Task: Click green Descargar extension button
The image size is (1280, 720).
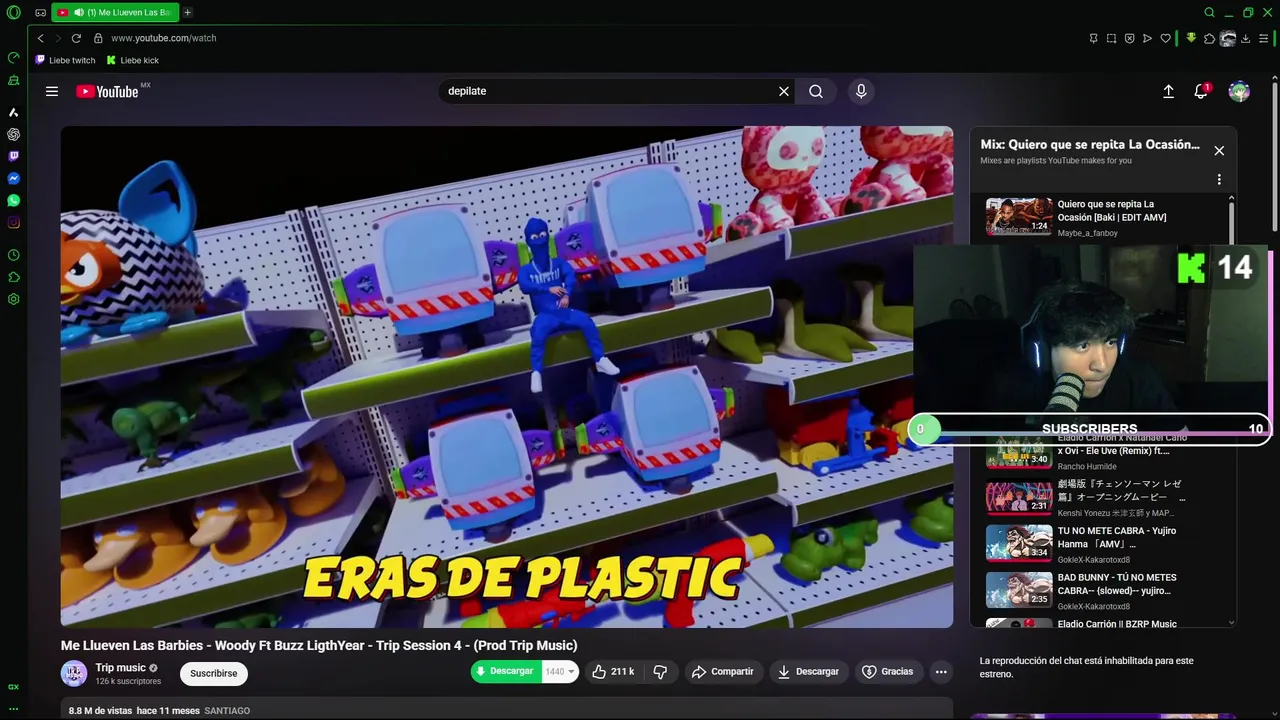Action: [x=506, y=671]
